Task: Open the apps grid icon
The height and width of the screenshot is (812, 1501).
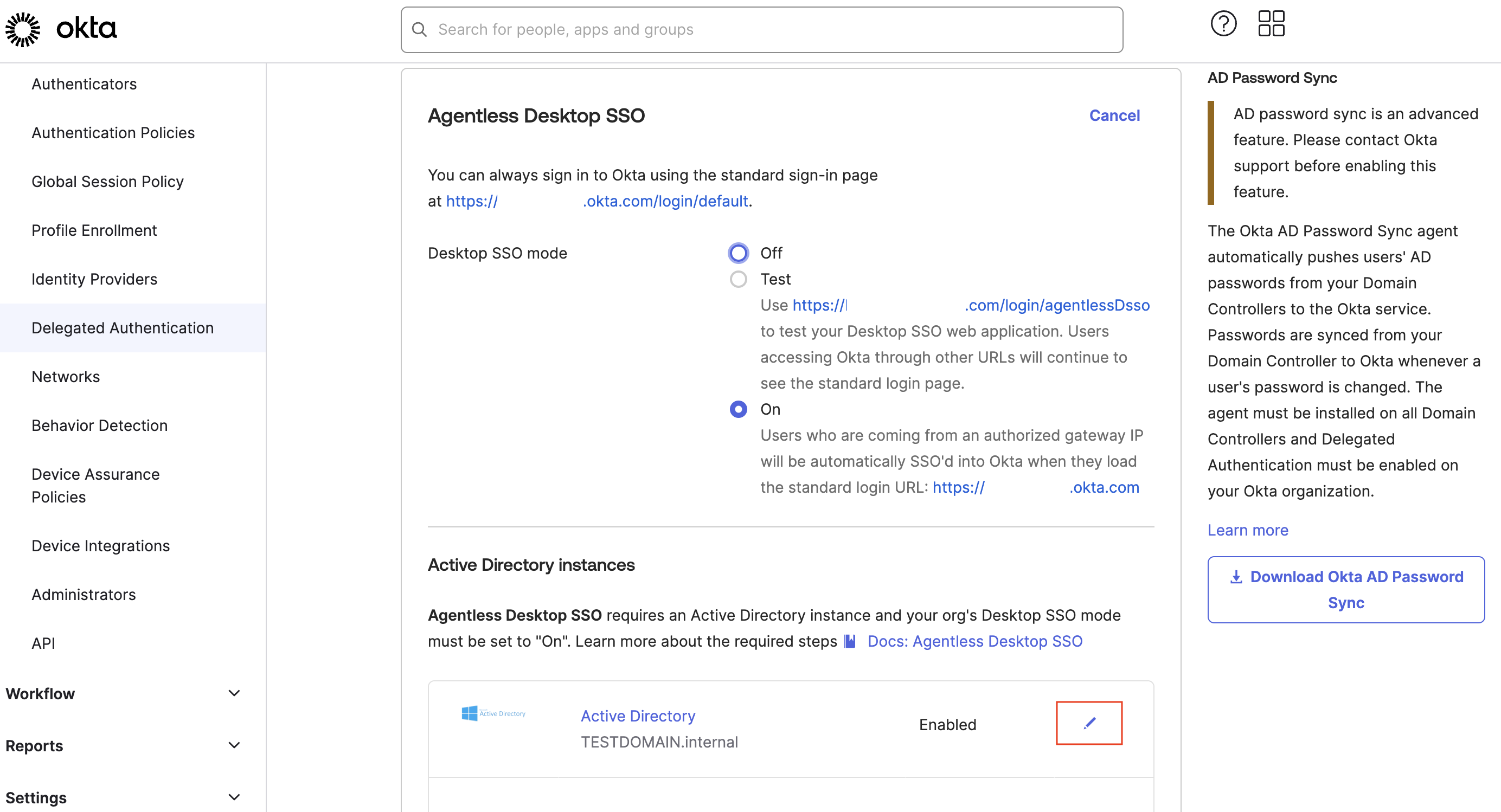Action: (1271, 24)
